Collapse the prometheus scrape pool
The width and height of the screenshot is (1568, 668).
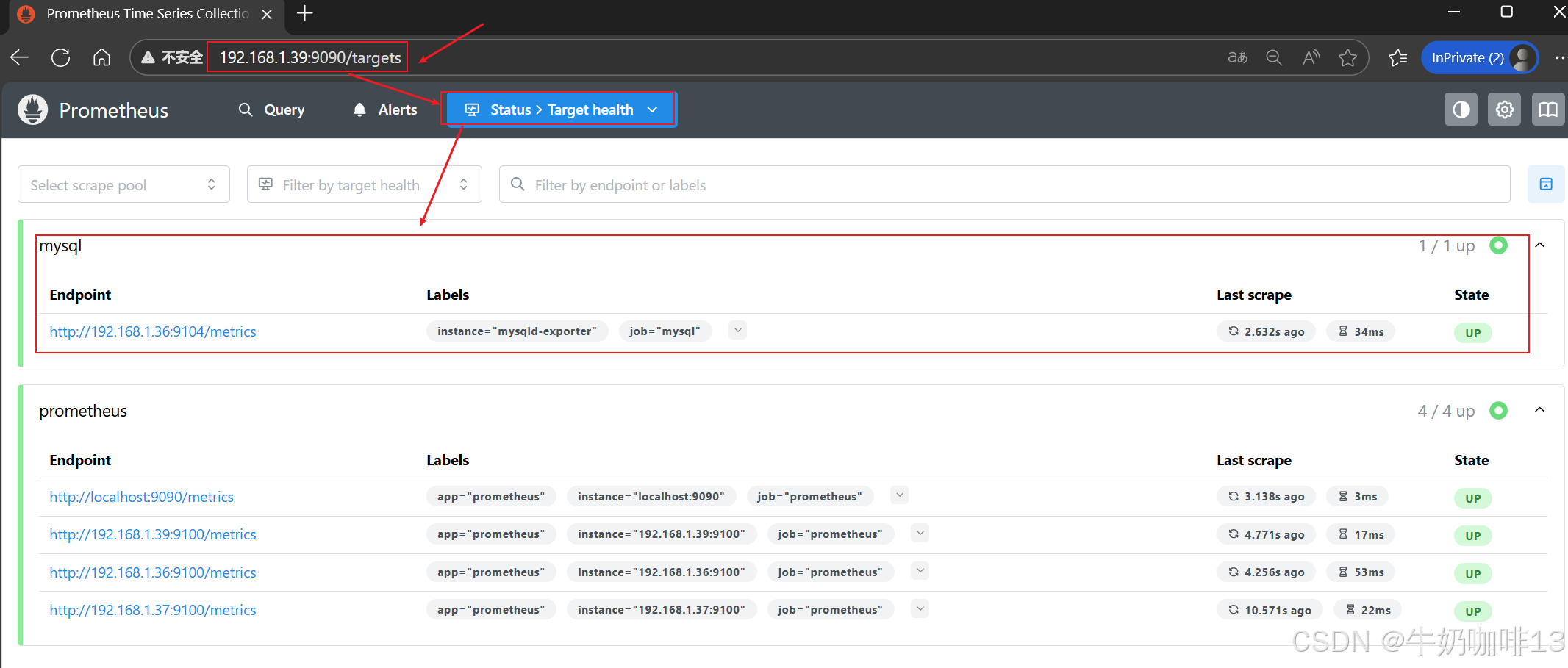(1540, 410)
